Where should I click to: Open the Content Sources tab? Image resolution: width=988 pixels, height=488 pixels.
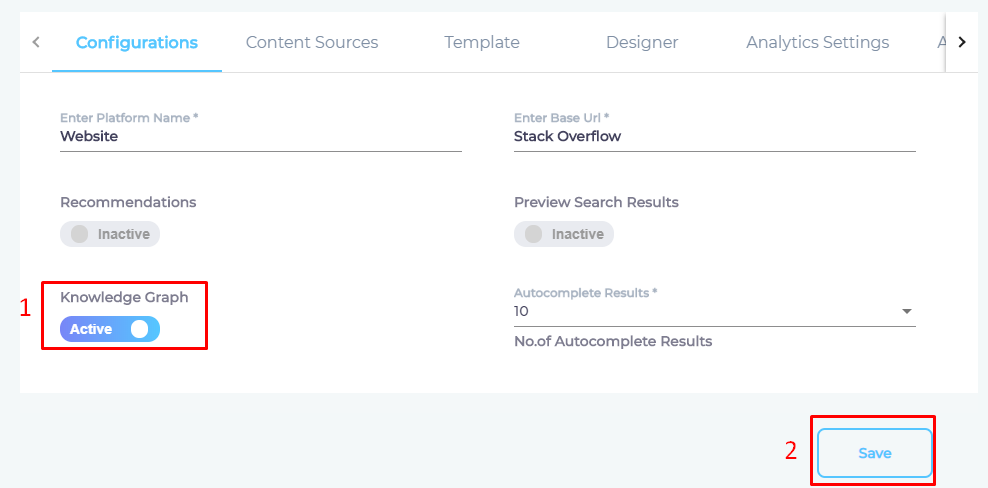pyautogui.click(x=312, y=43)
